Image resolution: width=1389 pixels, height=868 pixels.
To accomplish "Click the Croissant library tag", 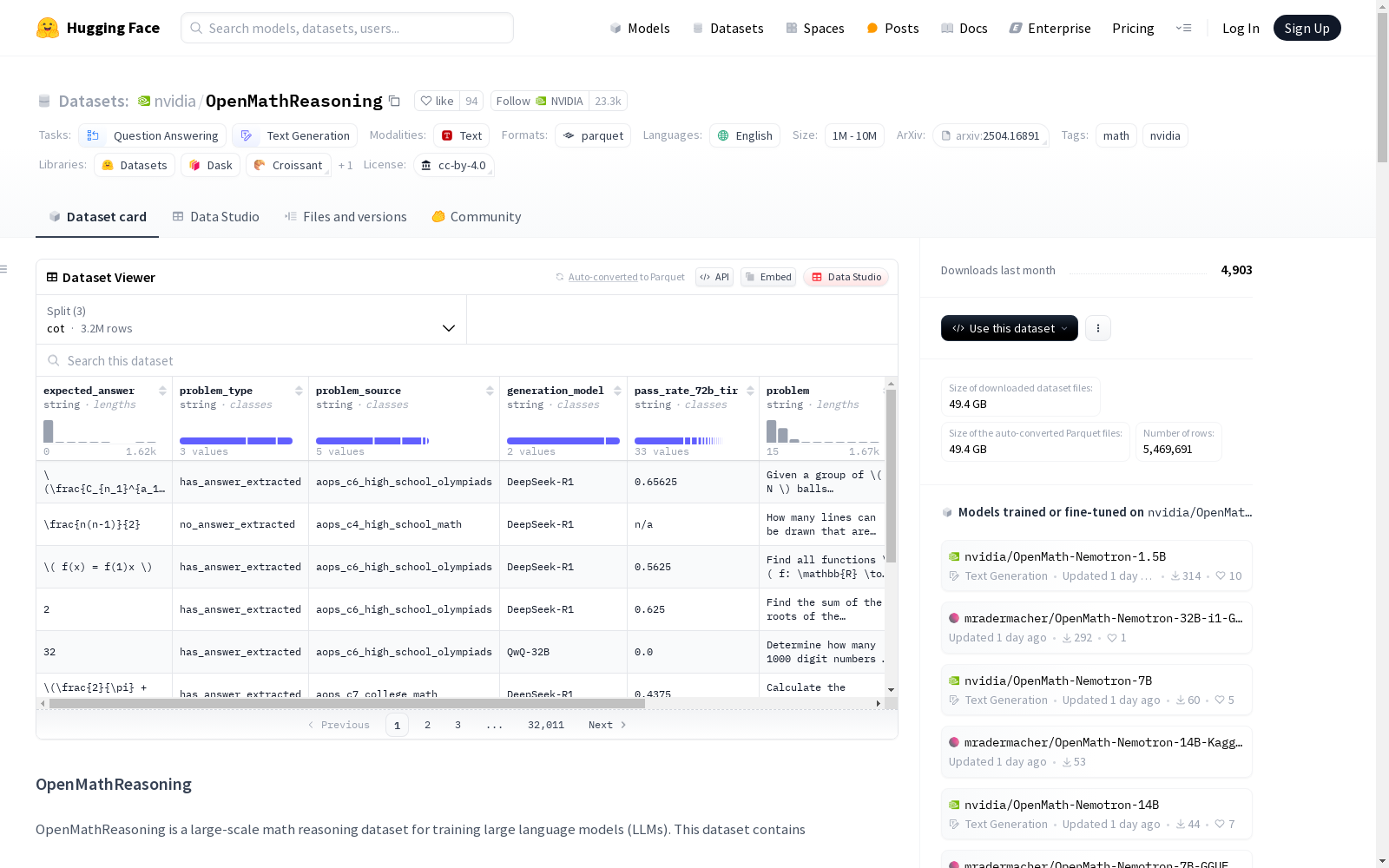I will pos(288,165).
